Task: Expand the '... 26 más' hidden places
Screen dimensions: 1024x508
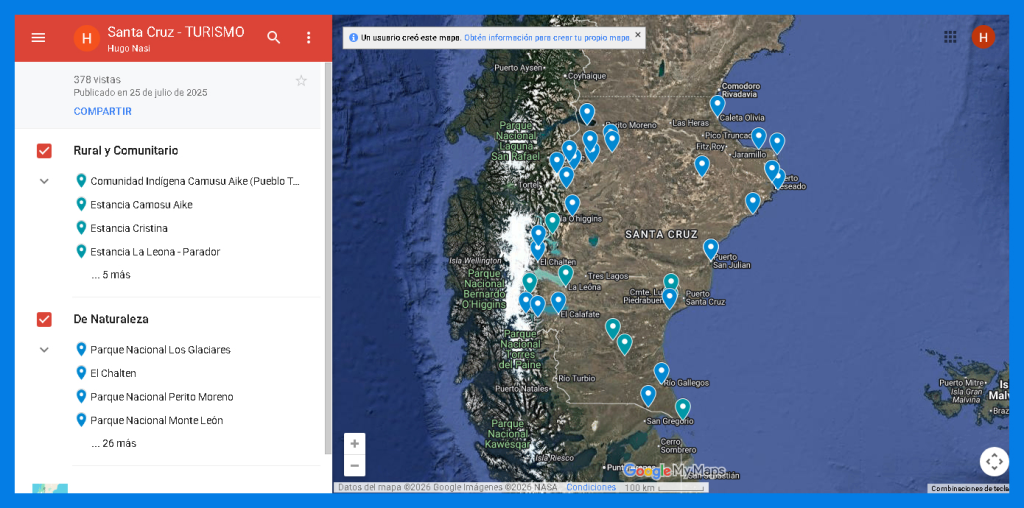Action: pyautogui.click(x=113, y=443)
